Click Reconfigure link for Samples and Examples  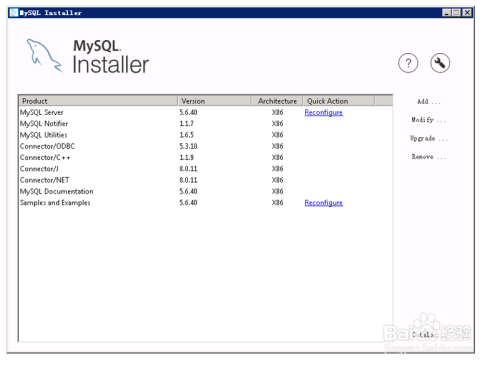click(323, 203)
